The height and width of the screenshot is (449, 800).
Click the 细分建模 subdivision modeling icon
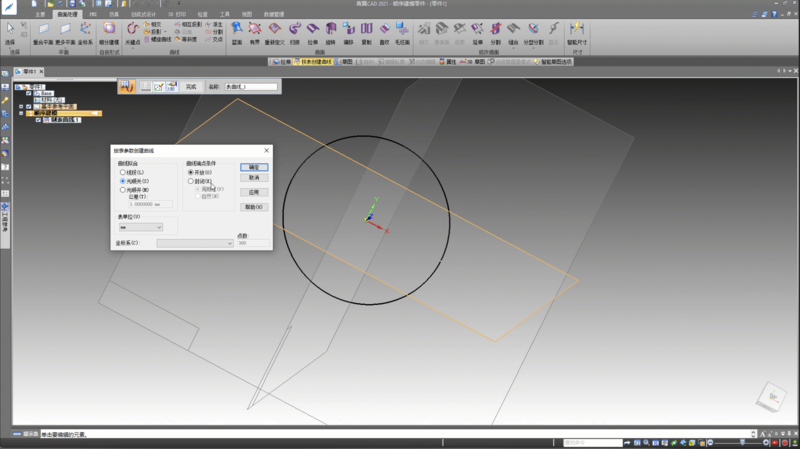pos(109,33)
